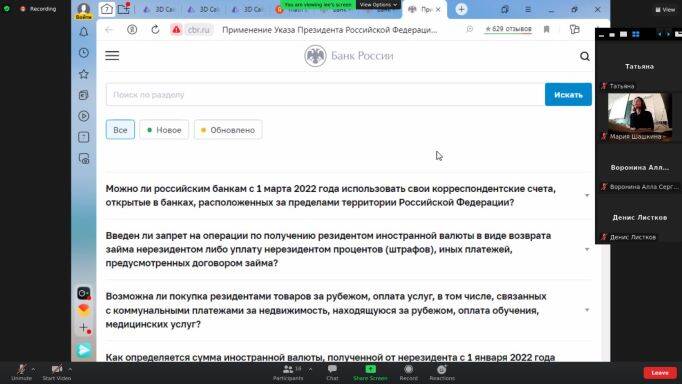Switch to third 3D Ca browser tab
Viewport: 682px width, 384px height.
247,9
